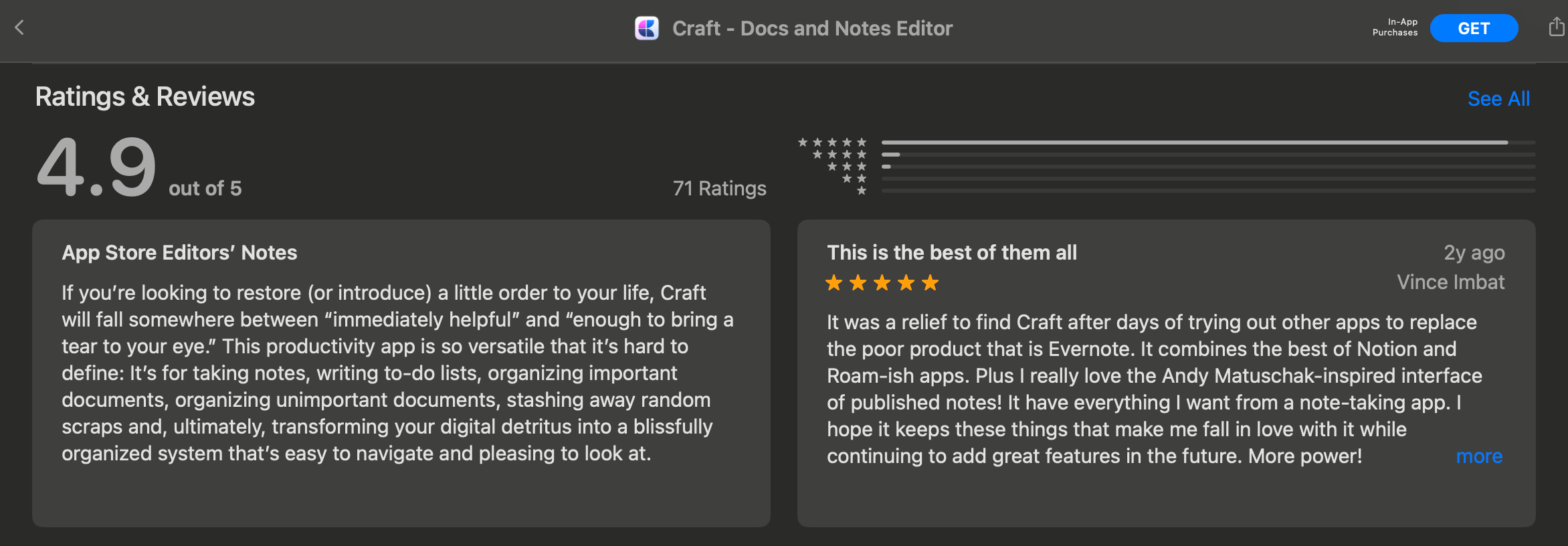Click the Editors' Notes paragraph text
This screenshot has height=546, width=1568.
397,373
